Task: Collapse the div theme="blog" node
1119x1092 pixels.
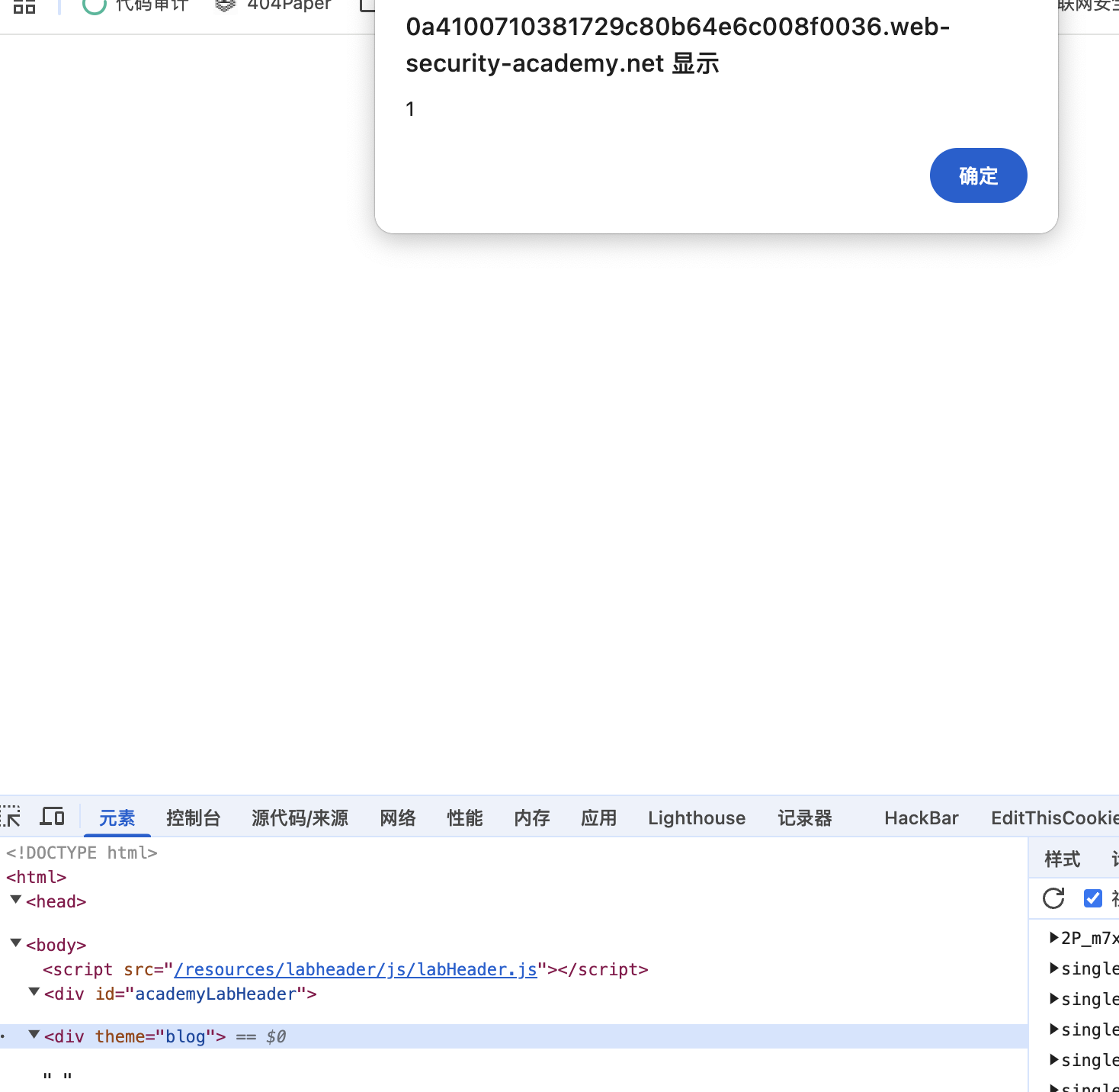Action: [x=34, y=1036]
